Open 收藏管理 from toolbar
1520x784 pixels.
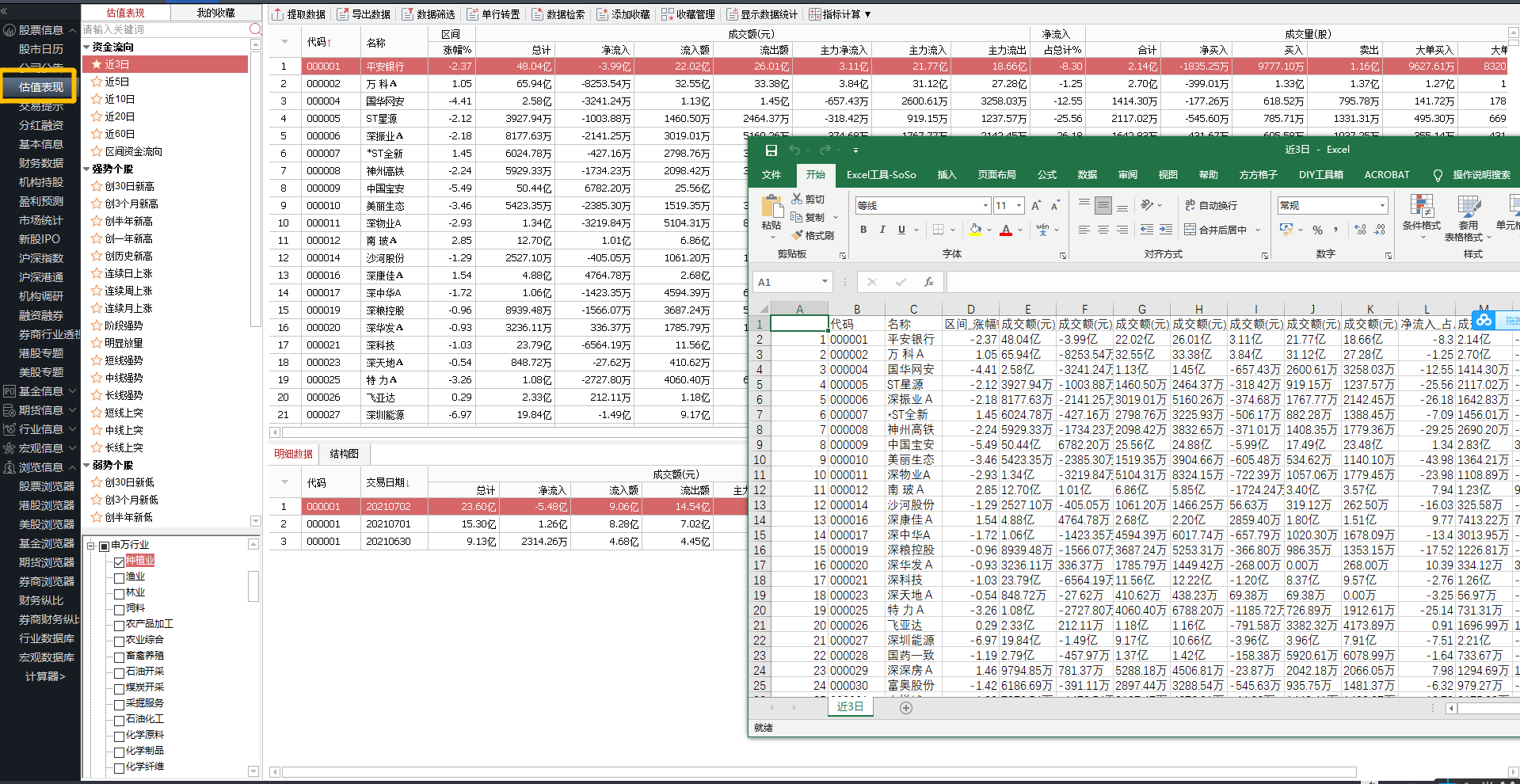(x=688, y=14)
